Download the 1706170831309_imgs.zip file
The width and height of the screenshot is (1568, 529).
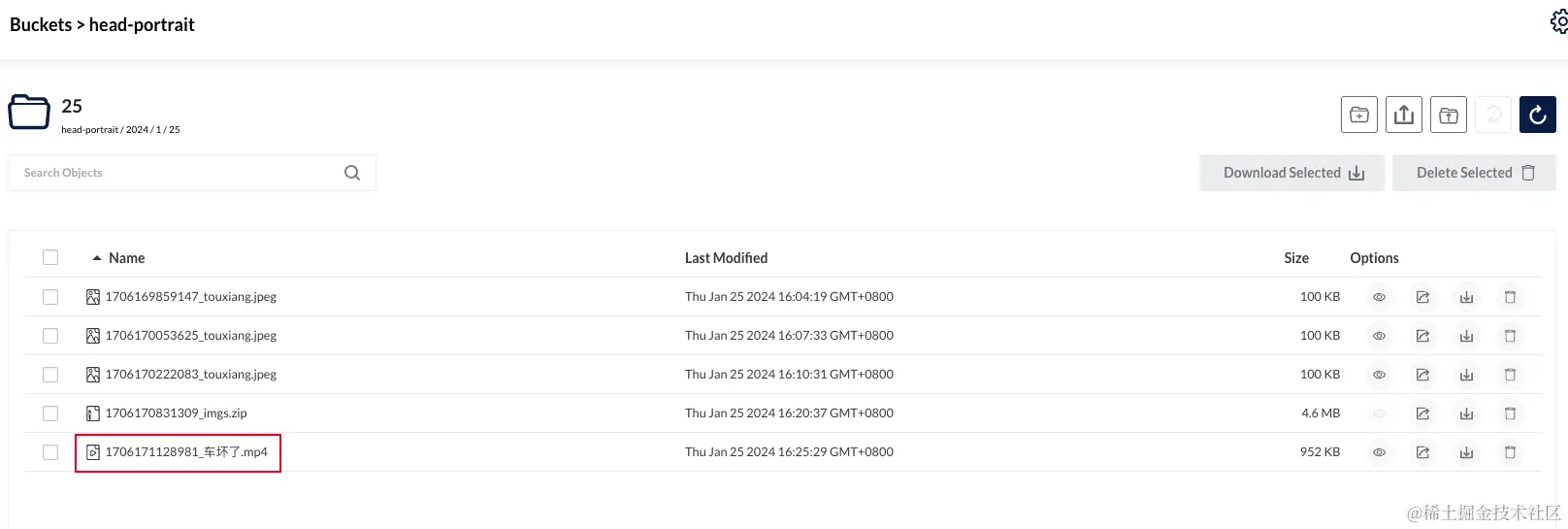pos(1466,413)
